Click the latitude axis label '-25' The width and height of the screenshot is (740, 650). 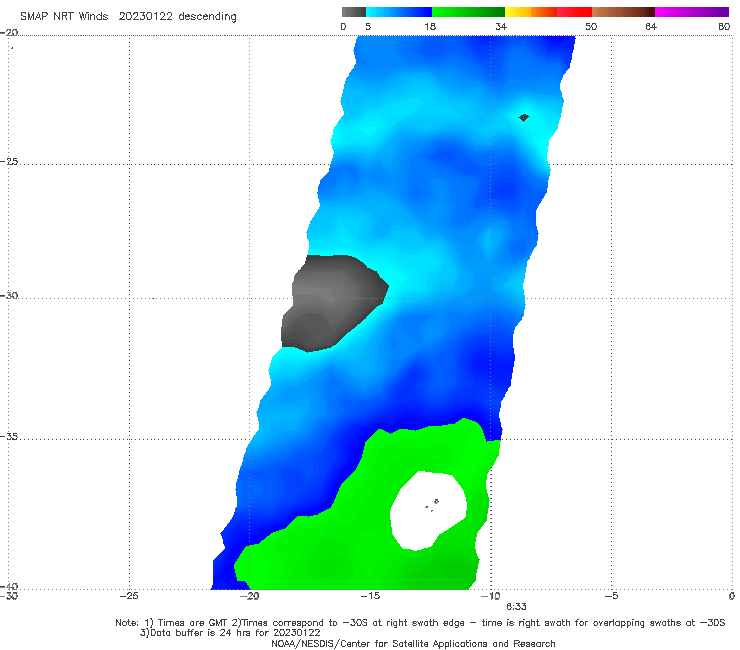tap(9, 161)
